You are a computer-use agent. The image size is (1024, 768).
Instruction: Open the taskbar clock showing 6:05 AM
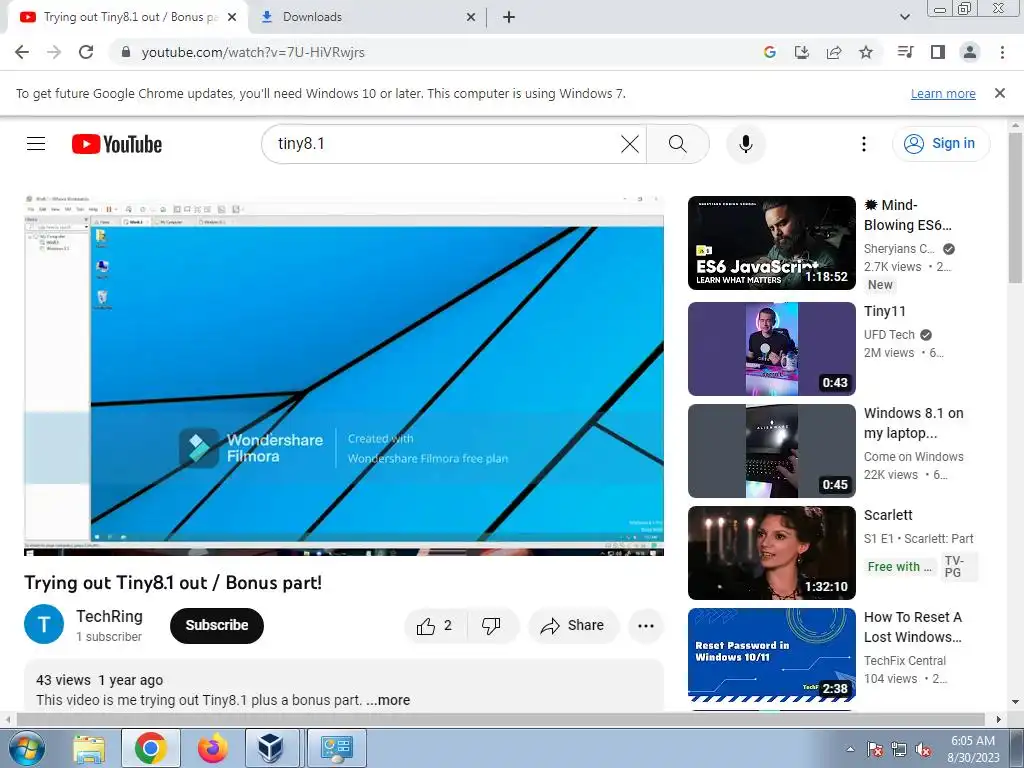[x=973, y=749]
